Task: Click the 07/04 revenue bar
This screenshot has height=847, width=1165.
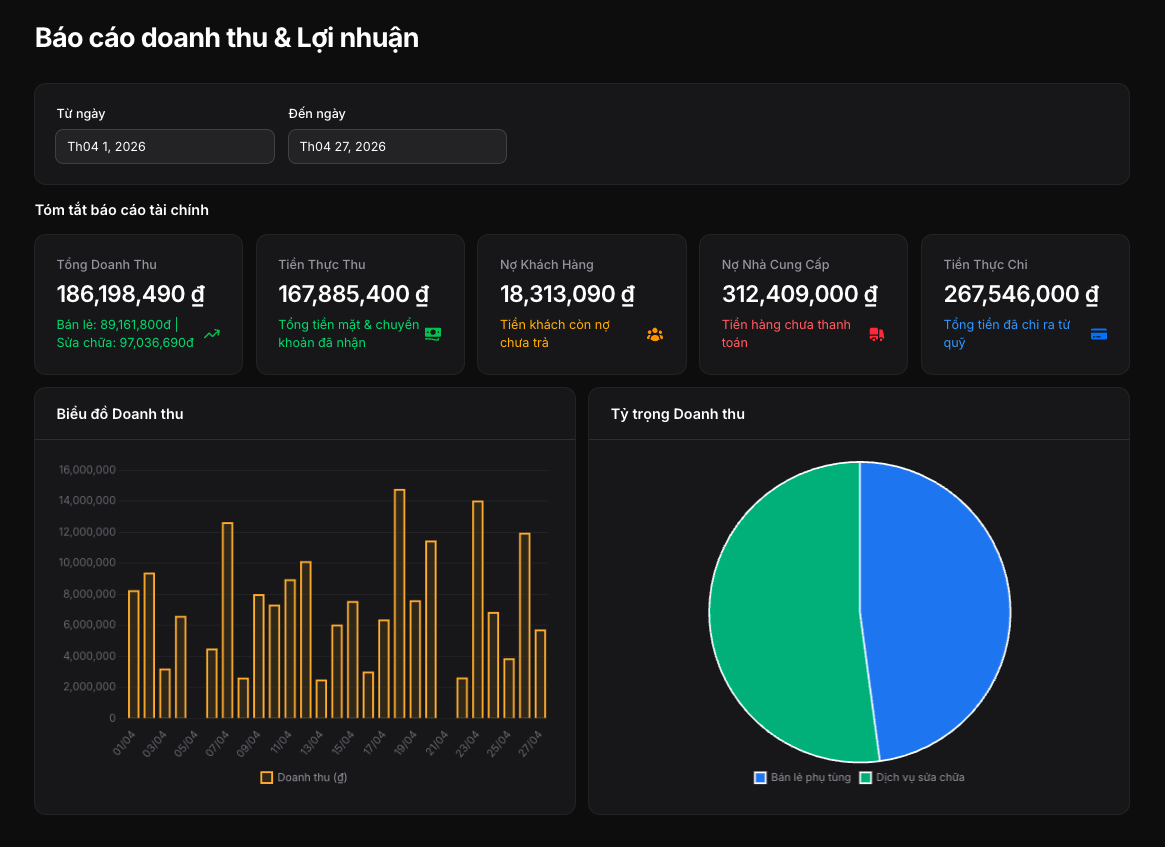Action: pyautogui.click(x=227, y=620)
